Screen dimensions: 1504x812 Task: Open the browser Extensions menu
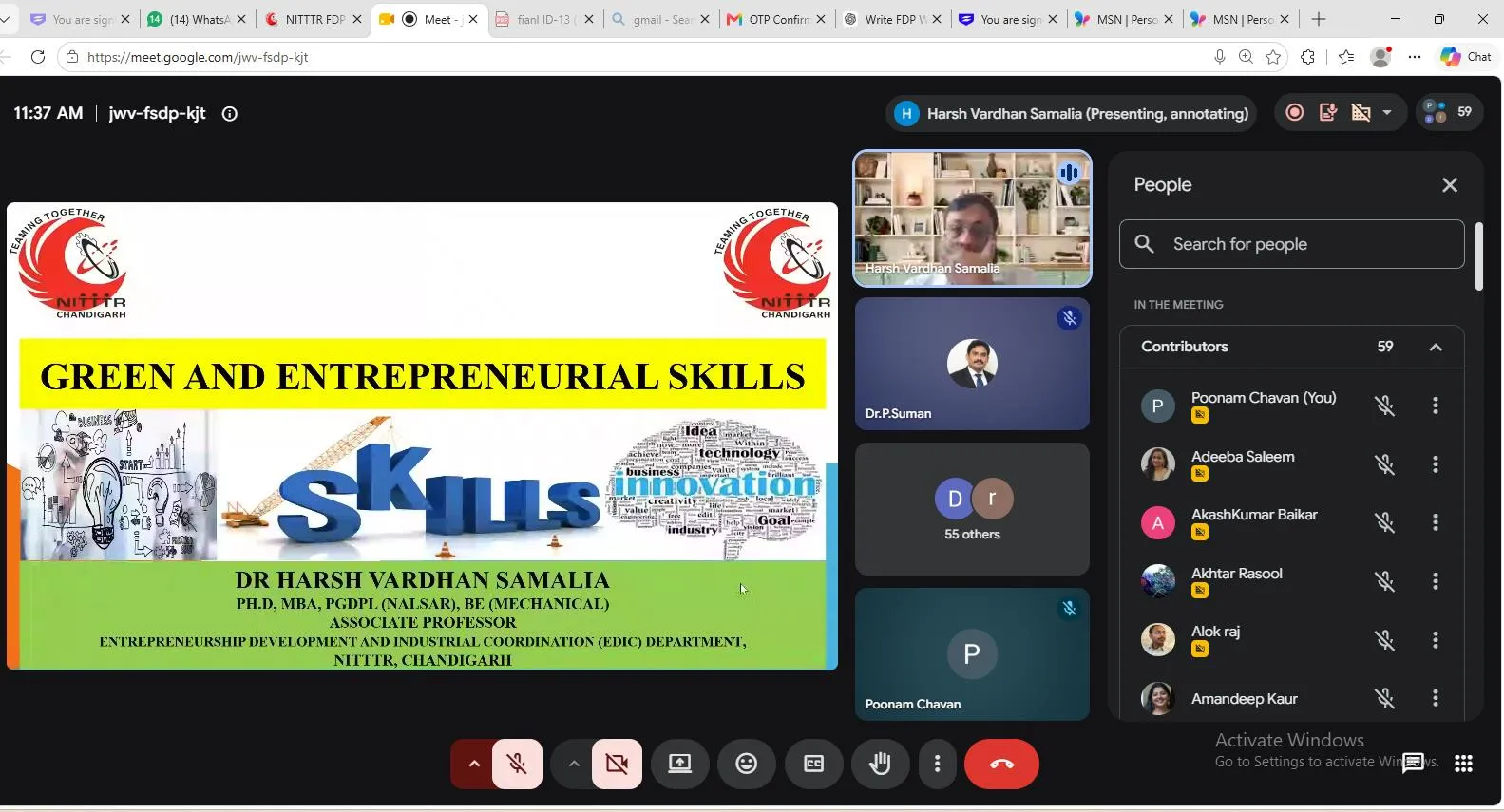tap(1307, 57)
